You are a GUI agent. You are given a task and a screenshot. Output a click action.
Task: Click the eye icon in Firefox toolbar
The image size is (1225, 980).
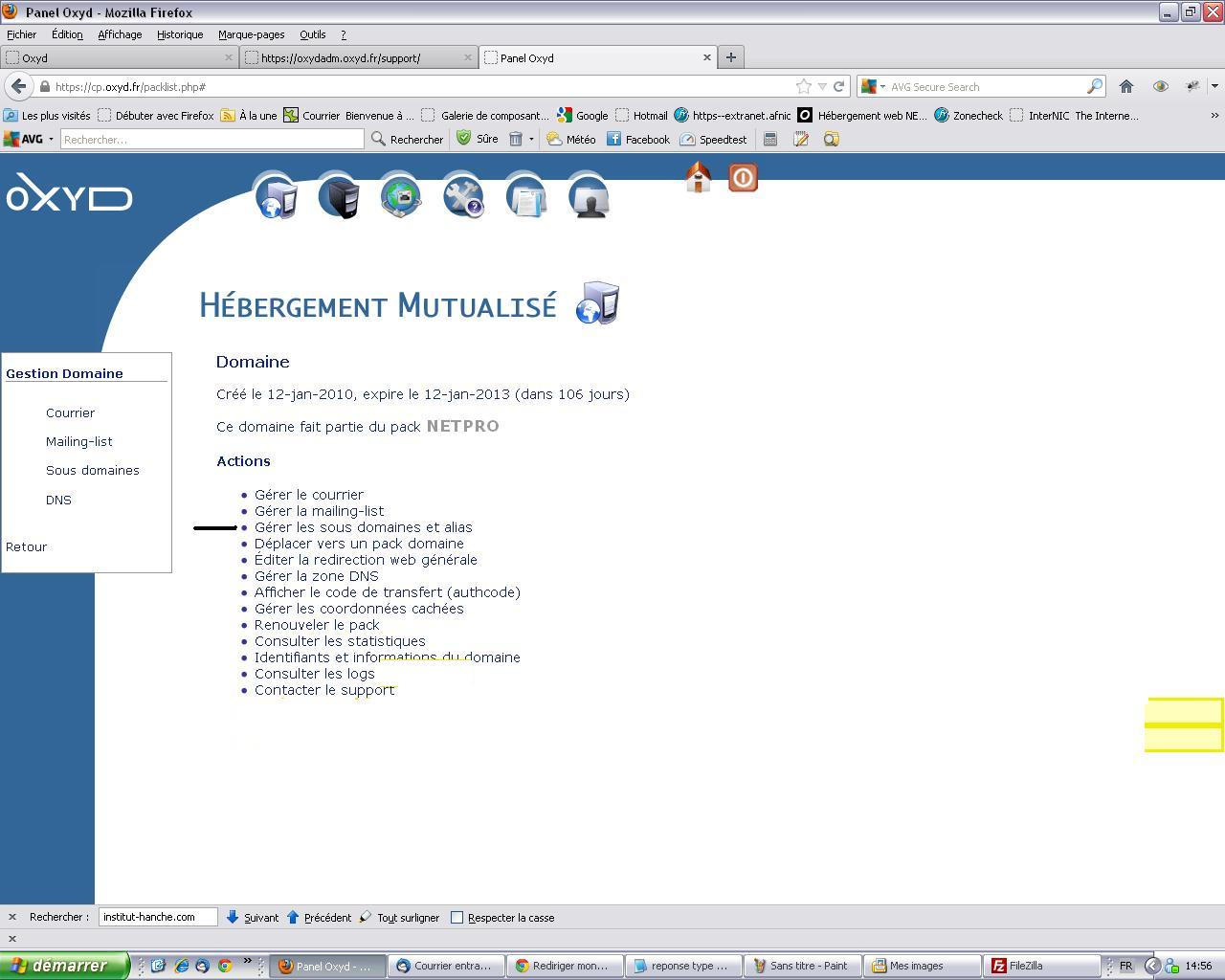(x=1160, y=86)
